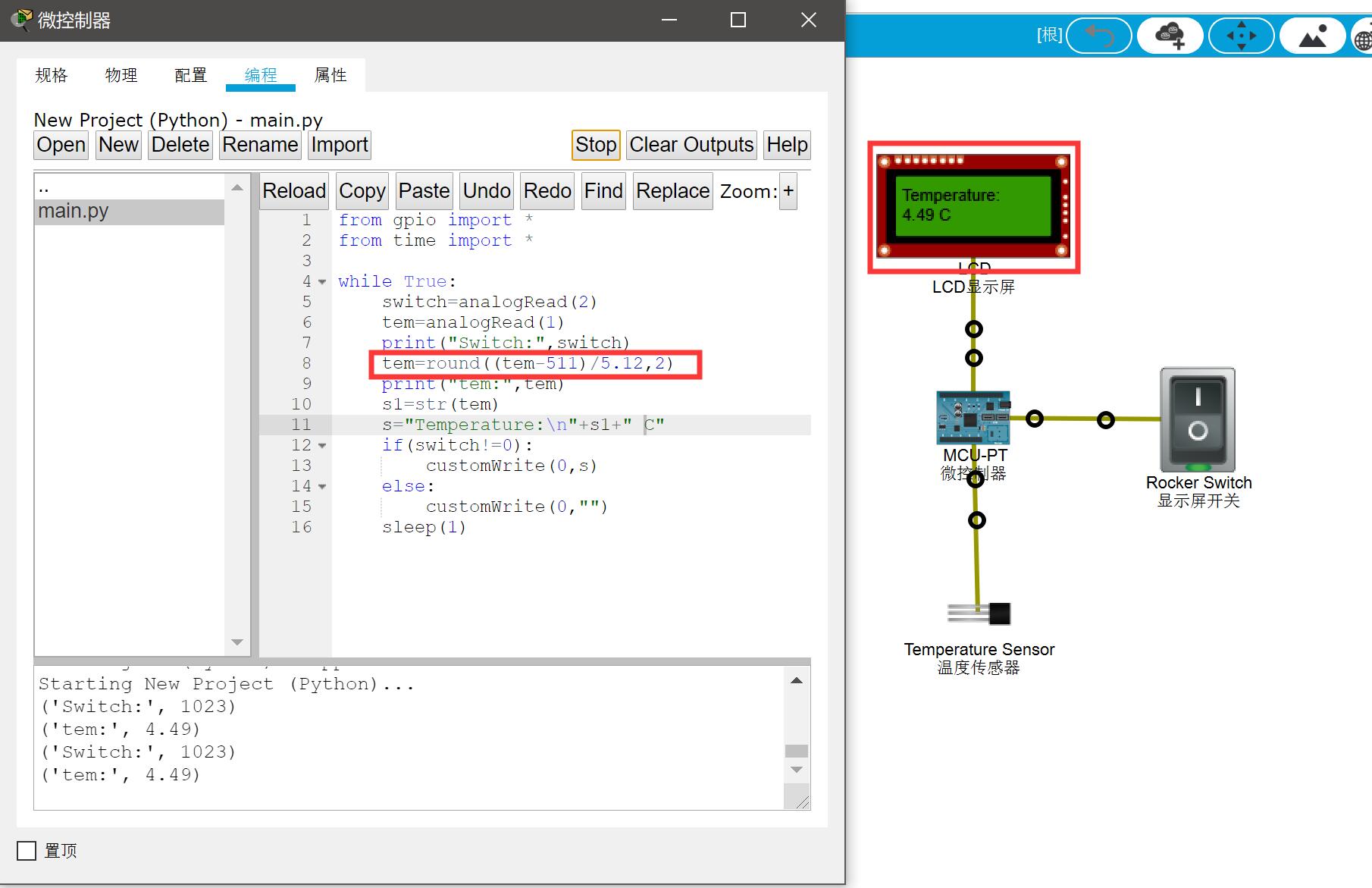Switch to the 物理 tab
Viewport: 1372px width, 888px height.
[121, 75]
